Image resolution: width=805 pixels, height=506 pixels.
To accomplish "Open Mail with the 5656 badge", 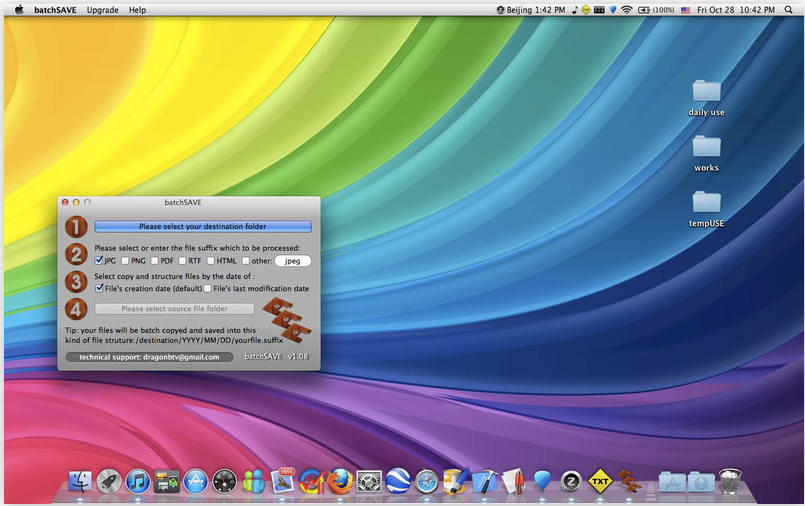I will point(283,481).
